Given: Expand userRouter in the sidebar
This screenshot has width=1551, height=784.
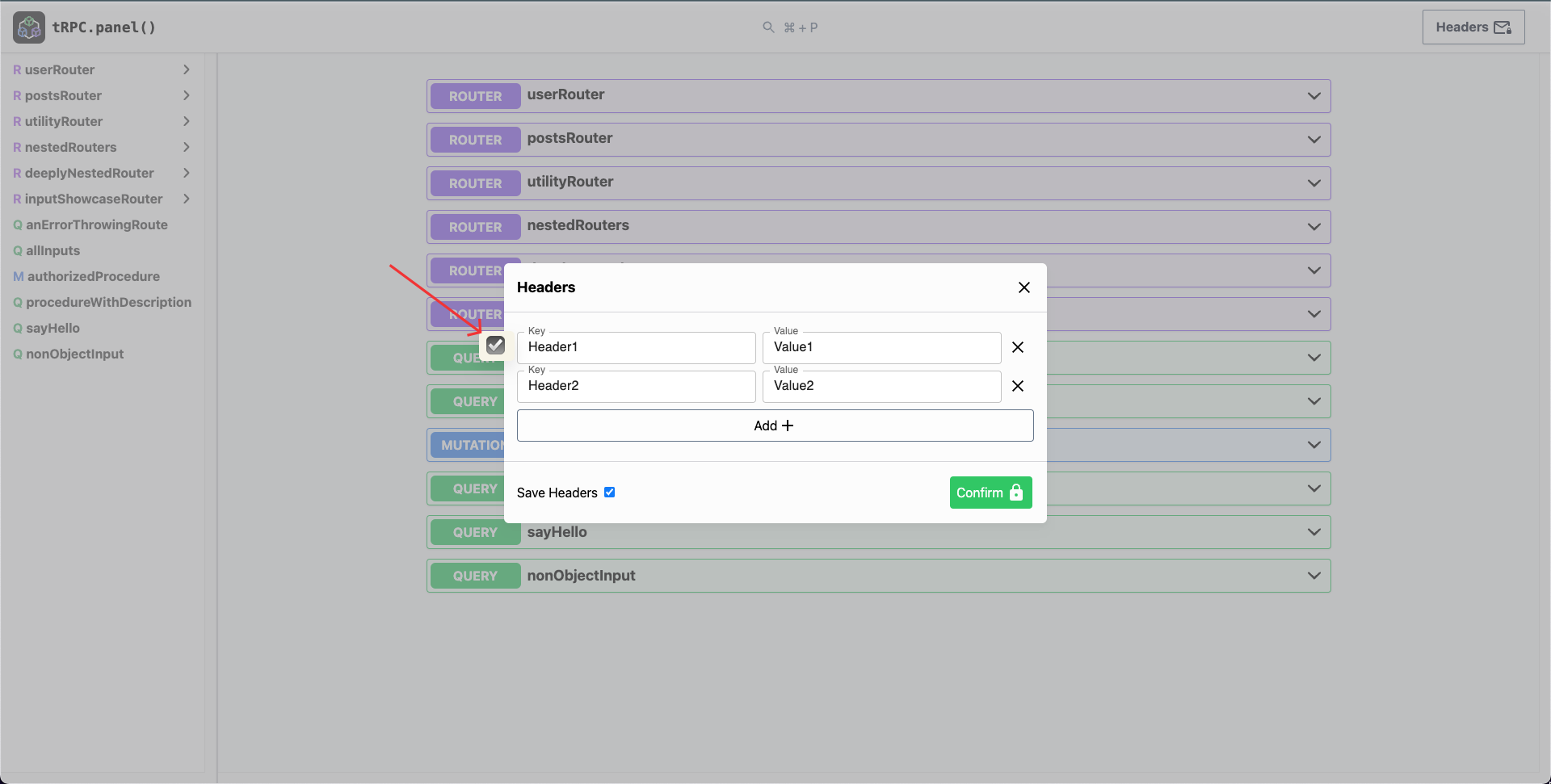Looking at the screenshot, I should pyautogui.click(x=187, y=69).
